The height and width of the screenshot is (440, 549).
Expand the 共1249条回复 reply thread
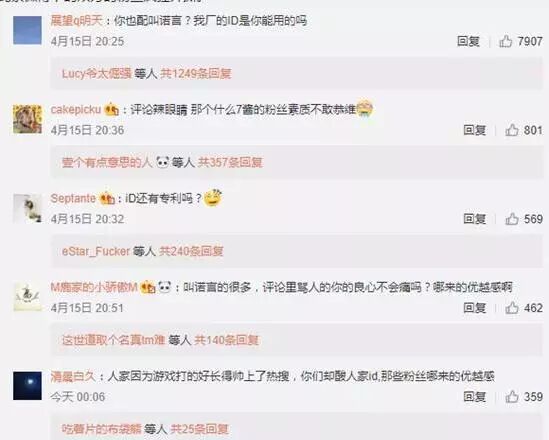pyautogui.click(x=196, y=74)
